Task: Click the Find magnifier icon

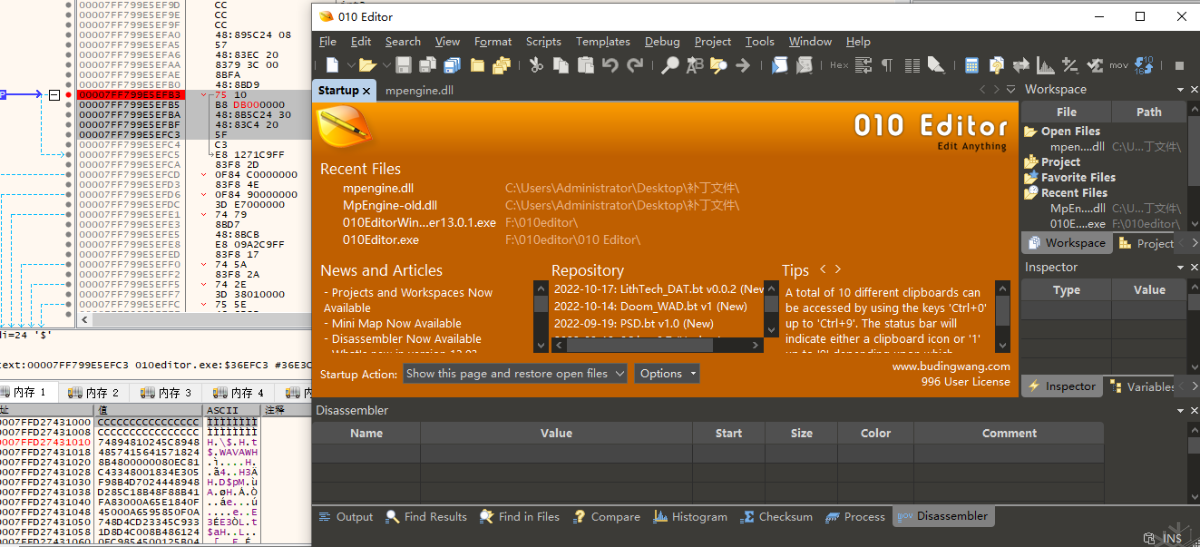Action: click(x=670, y=65)
